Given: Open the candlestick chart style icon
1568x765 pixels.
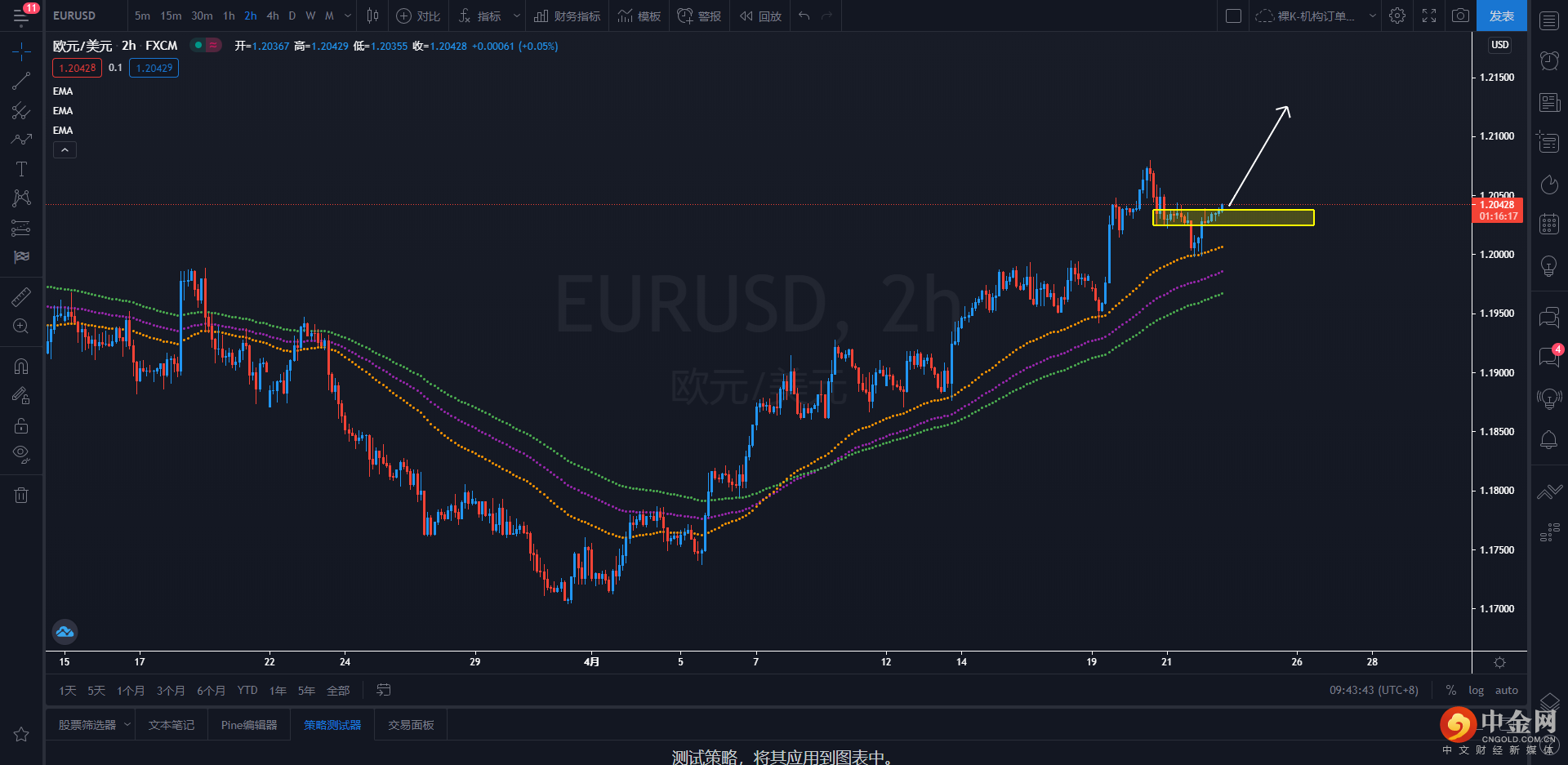Looking at the screenshot, I should [372, 16].
